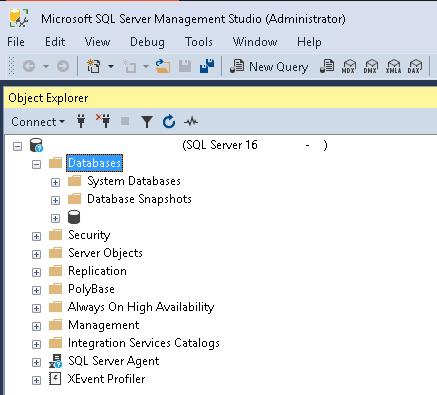Expand the Security folder
437x395 pixels.
point(36,236)
